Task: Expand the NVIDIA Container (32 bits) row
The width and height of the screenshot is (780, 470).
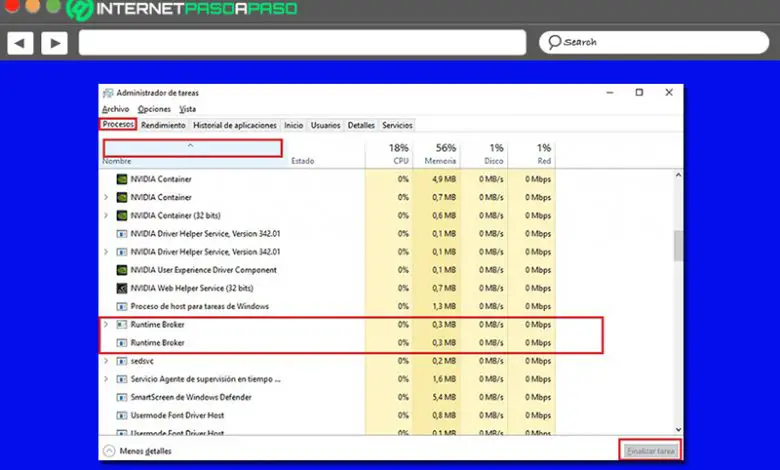Action: [x=106, y=215]
